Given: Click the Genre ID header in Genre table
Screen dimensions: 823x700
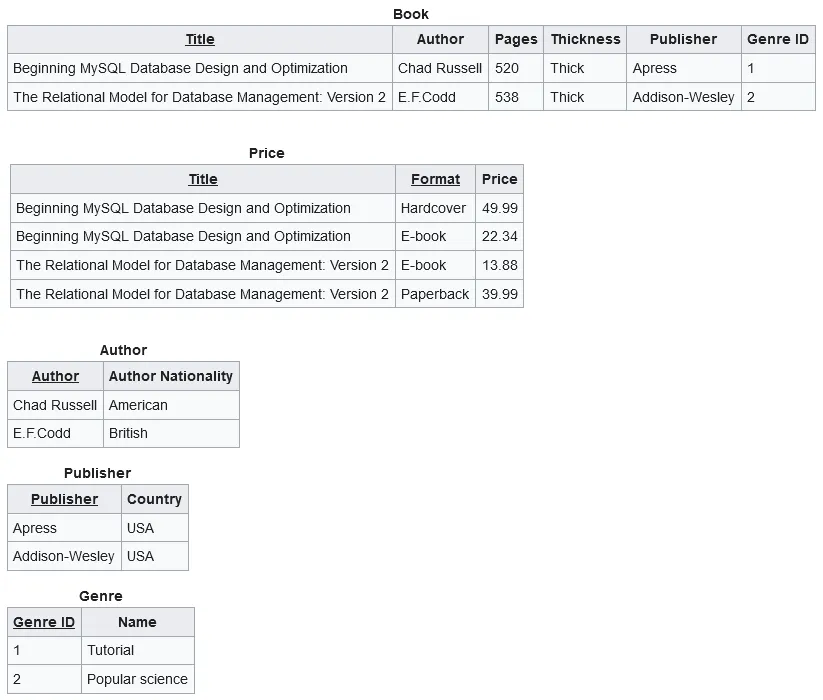Looking at the screenshot, I should click(x=44, y=622).
